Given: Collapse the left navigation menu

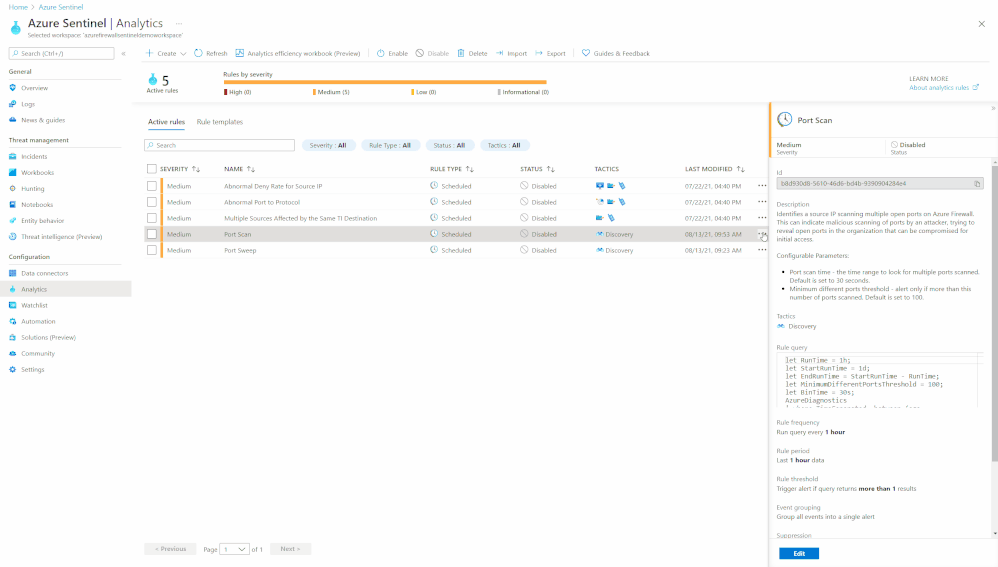Looking at the screenshot, I should tap(123, 53).
